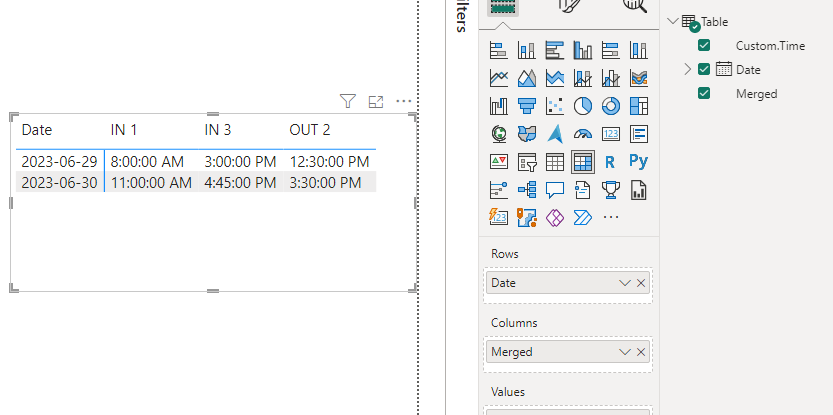Select the Decomposition tree visual
Screen dimensions: 833x415
(x=526, y=189)
